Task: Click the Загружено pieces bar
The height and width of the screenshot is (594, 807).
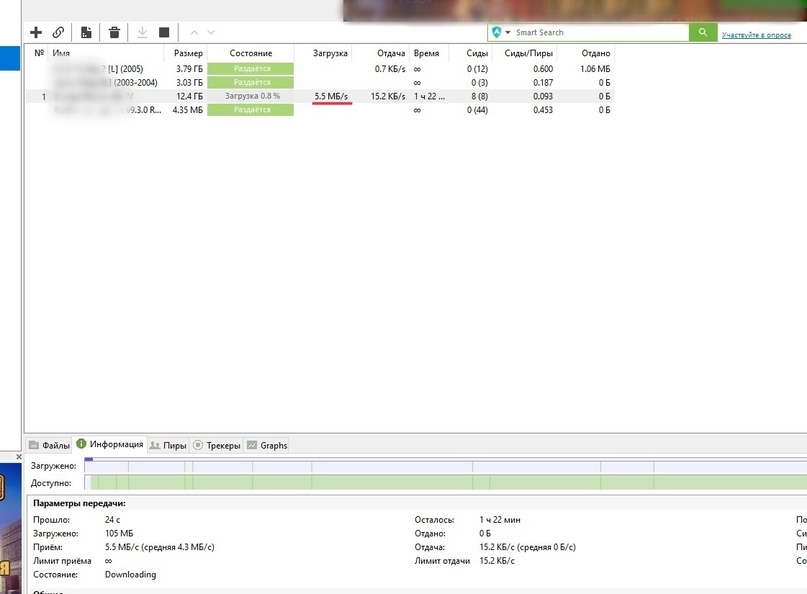Action: coord(445,465)
